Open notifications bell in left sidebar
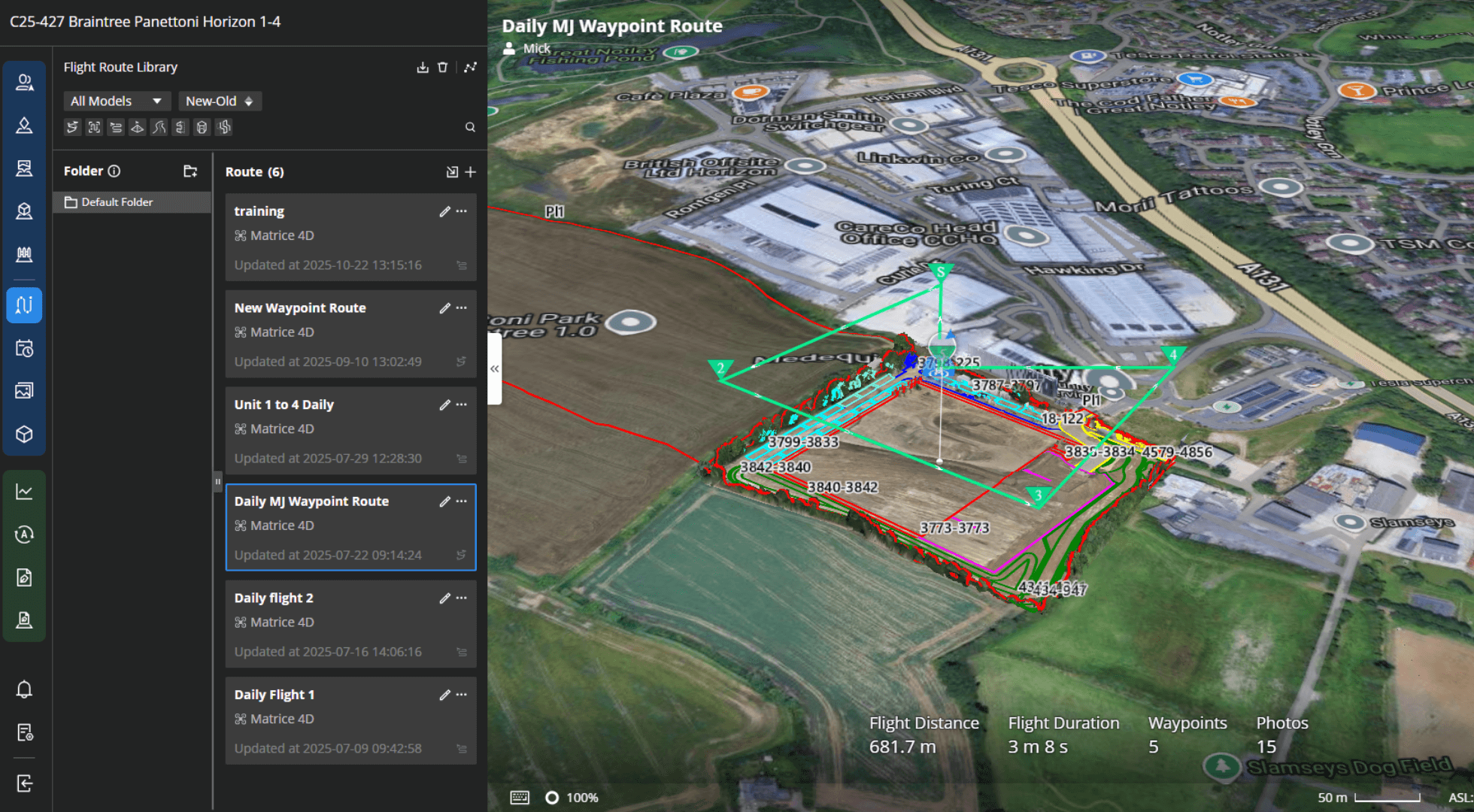 coord(24,689)
